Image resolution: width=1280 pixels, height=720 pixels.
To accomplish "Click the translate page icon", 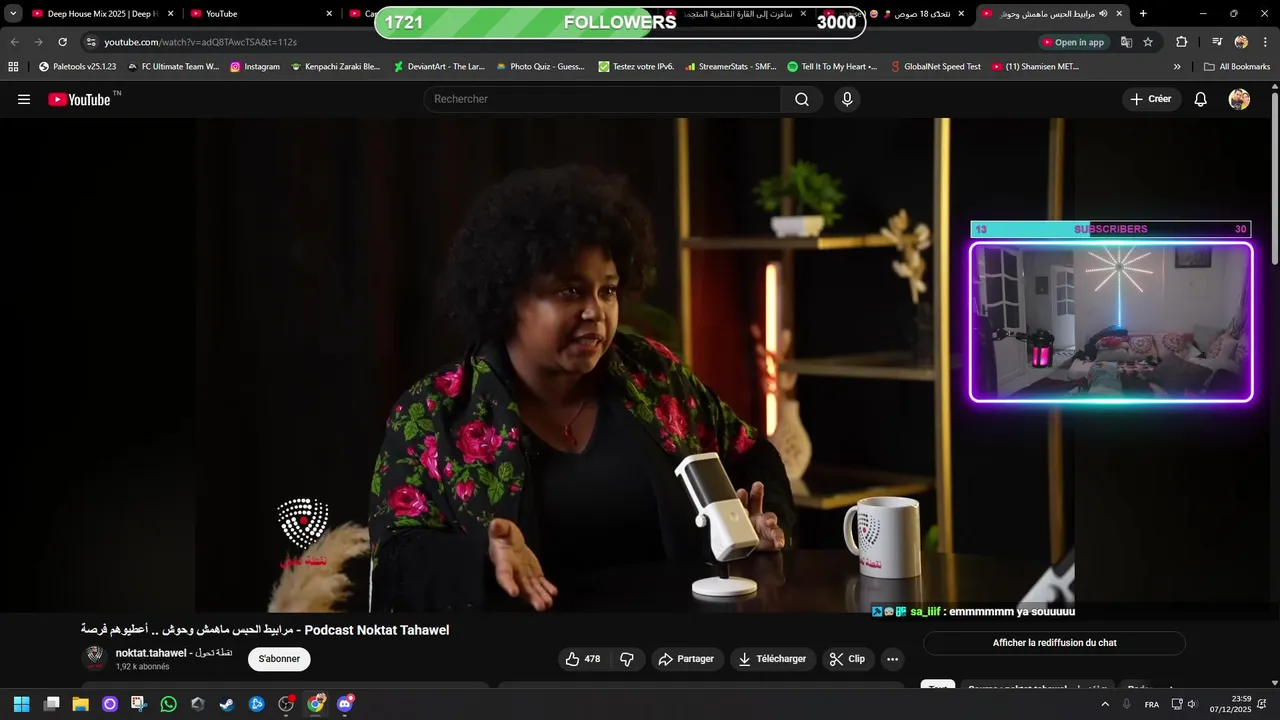I will pos(1126,42).
